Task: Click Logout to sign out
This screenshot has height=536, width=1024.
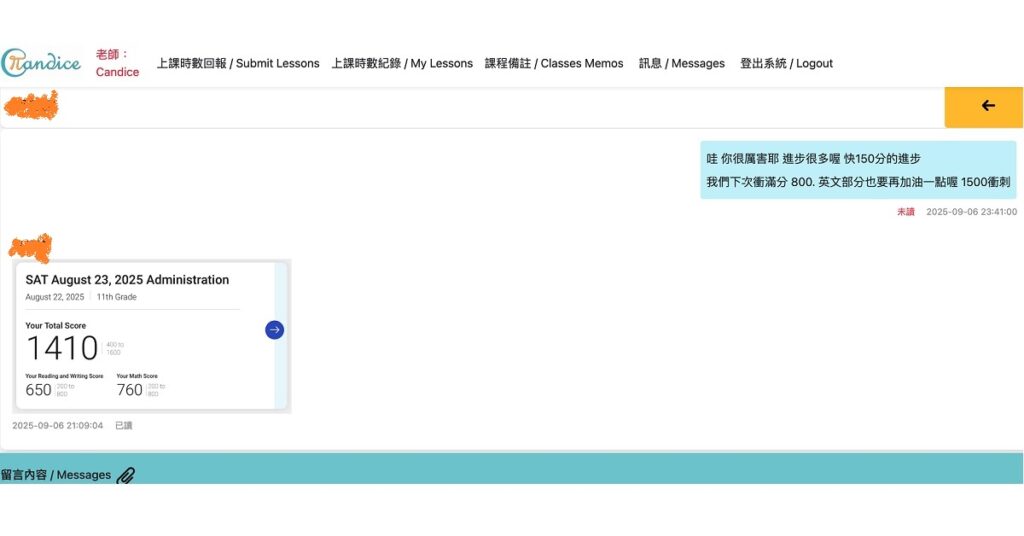Action: pos(786,63)
